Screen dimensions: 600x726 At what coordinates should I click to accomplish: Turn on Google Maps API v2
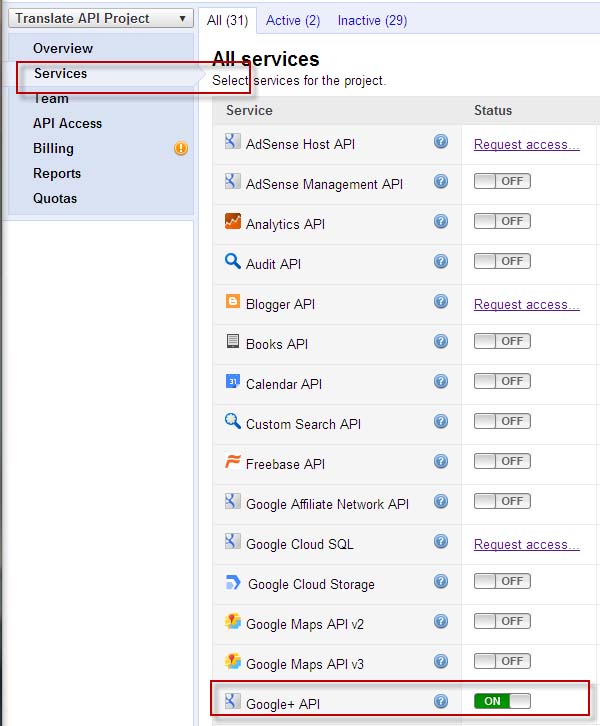click(502, 621)
